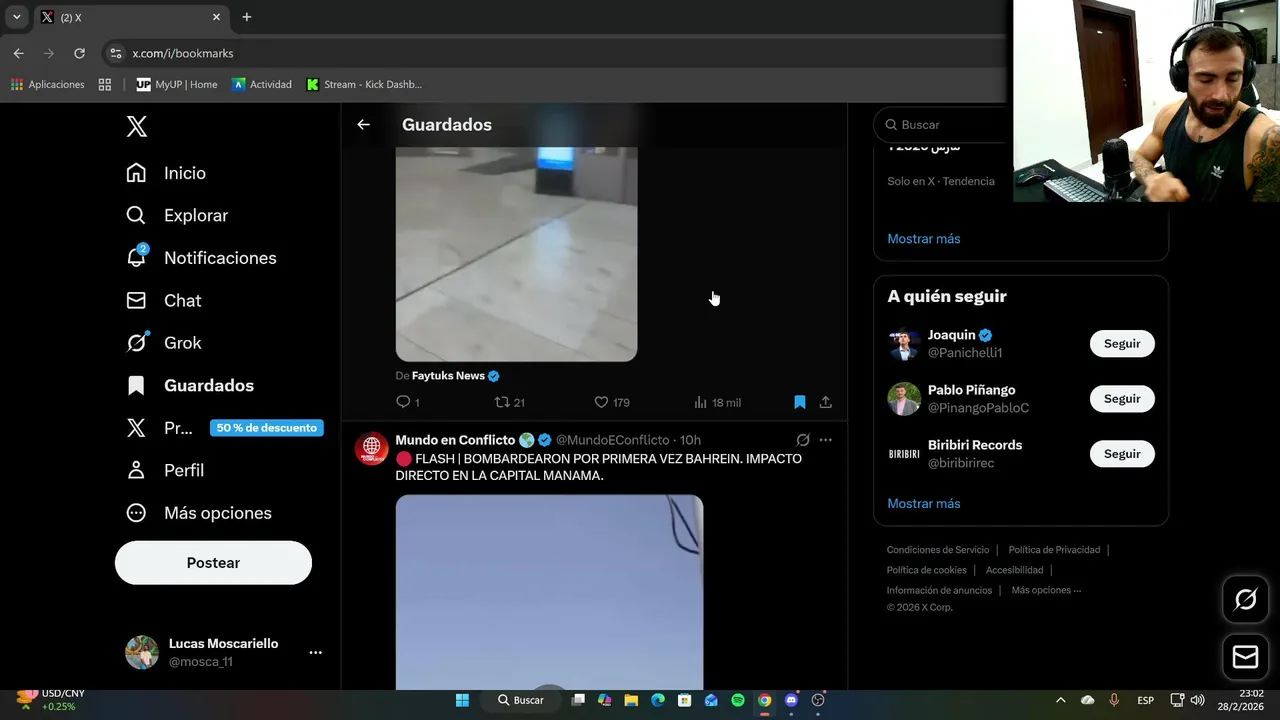Open Más opciones in the sidebar

click(x=199, y=513)
